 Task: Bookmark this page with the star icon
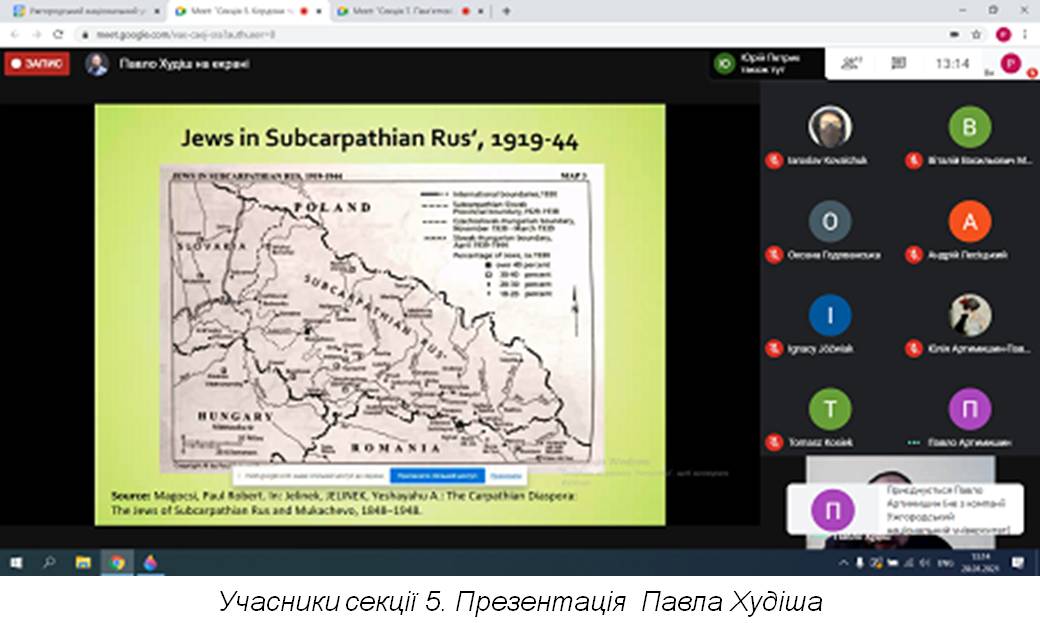point(976,35)
